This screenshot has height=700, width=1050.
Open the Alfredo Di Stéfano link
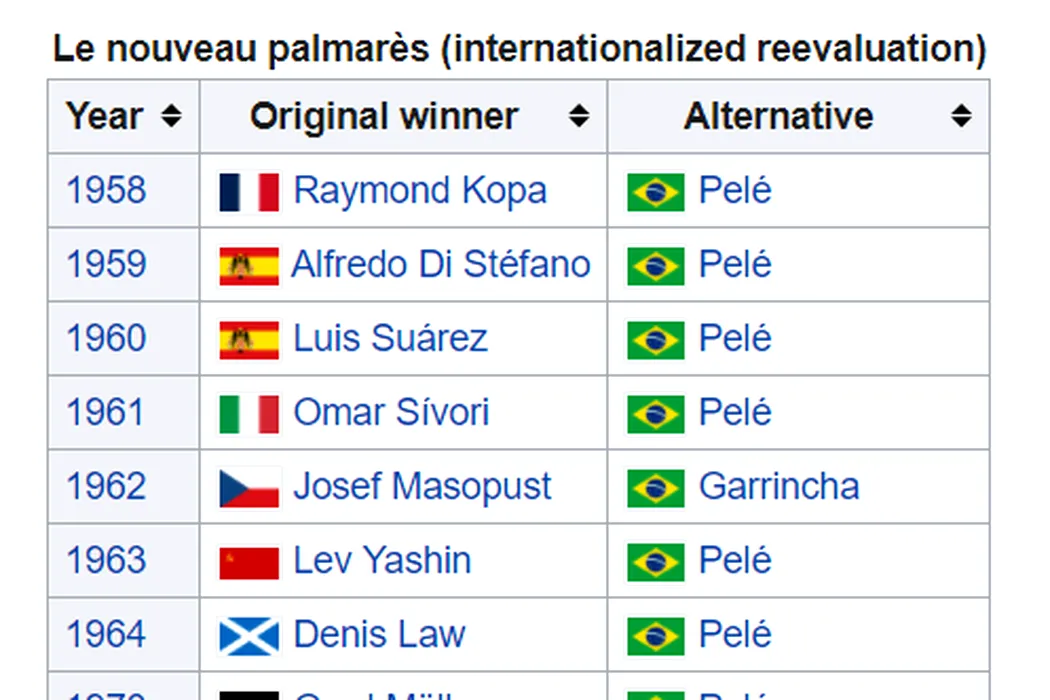[x=441, y=264]
